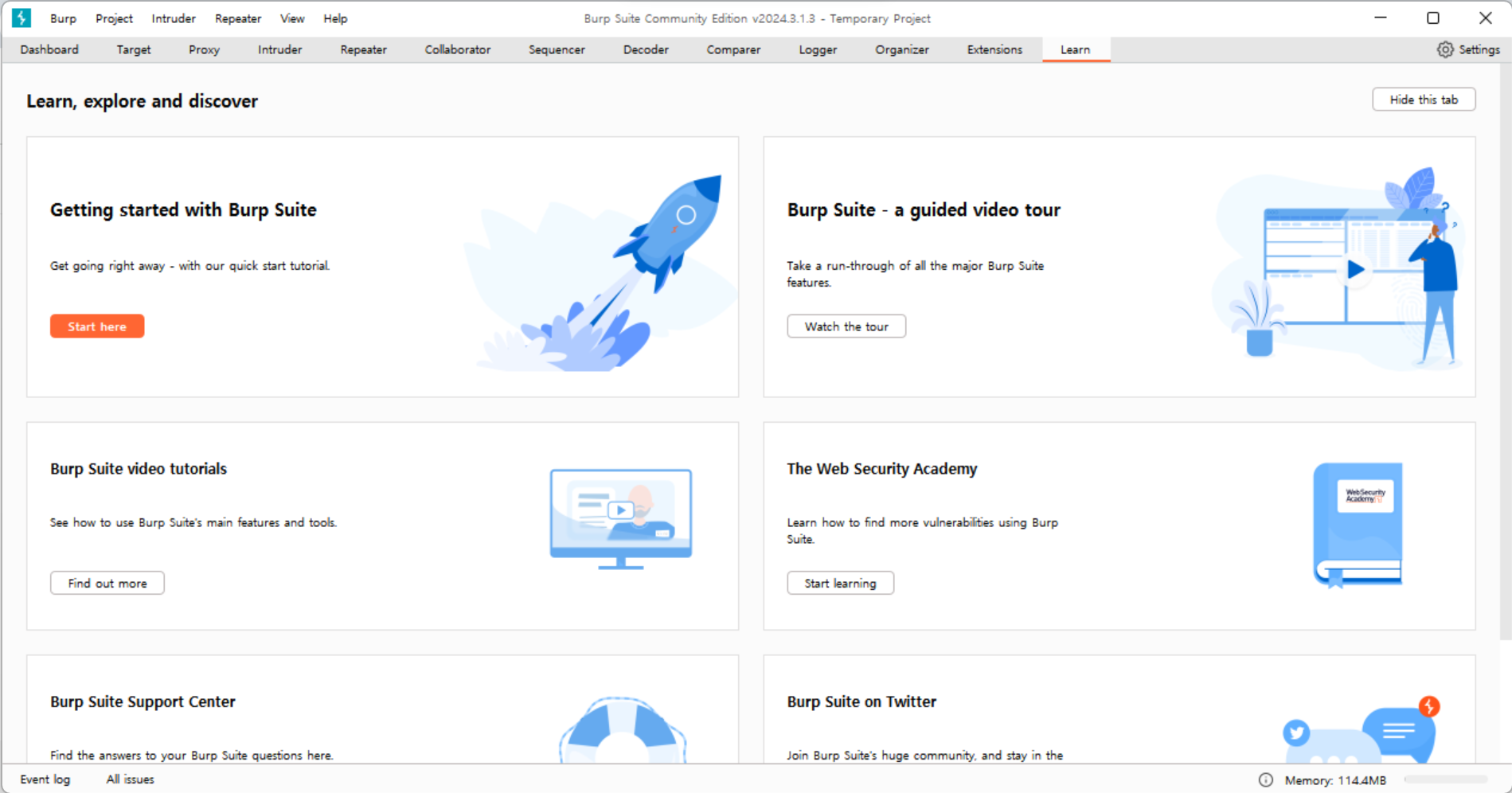Switch to the Collaborator tab

[x=458, y=49]
